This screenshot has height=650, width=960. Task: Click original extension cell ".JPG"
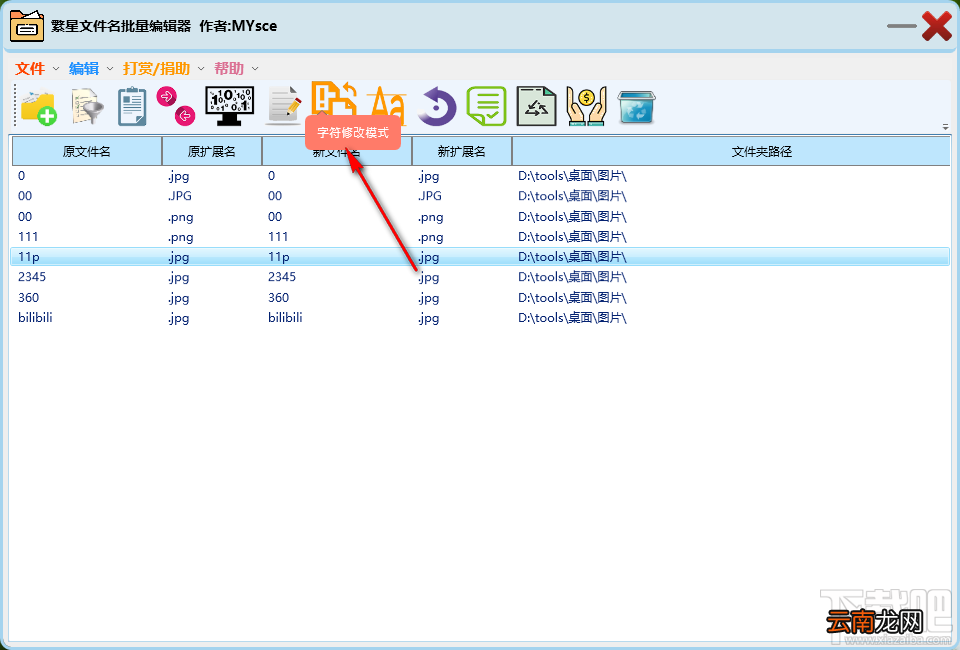(x=180, y=196)
